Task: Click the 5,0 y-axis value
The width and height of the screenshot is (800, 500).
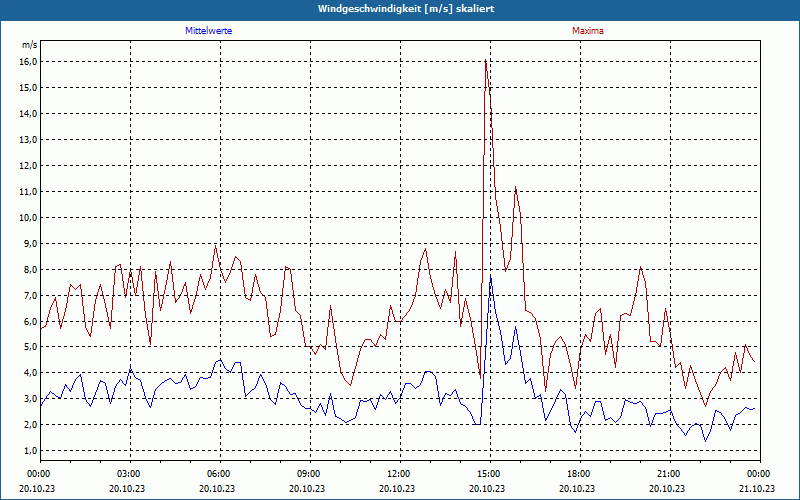Action: (31, 347)
